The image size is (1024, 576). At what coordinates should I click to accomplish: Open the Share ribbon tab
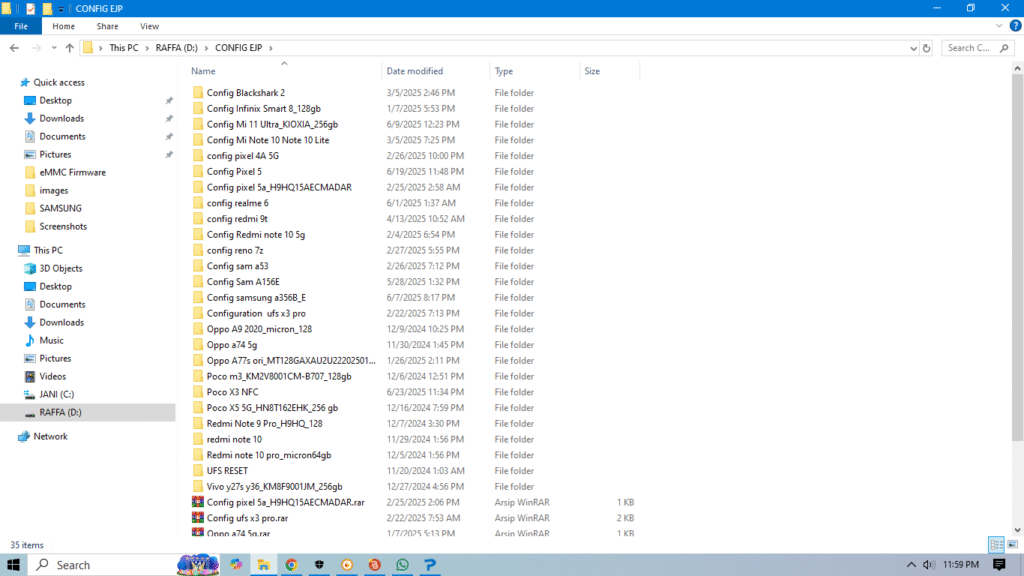pos(107,26)
